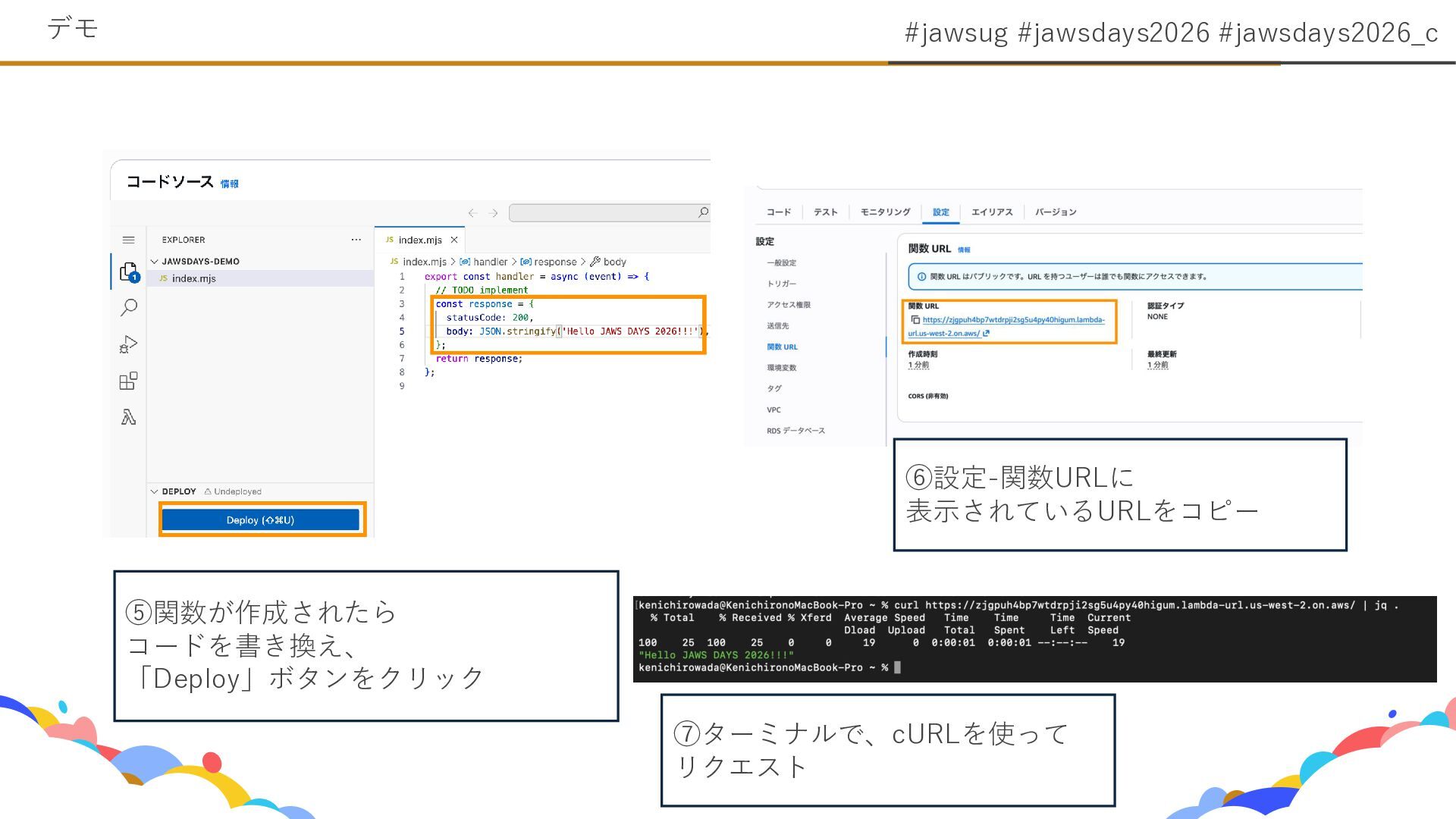Open the Extensions icon in activity bar
Screen dimensions: 1456x819
128,381
